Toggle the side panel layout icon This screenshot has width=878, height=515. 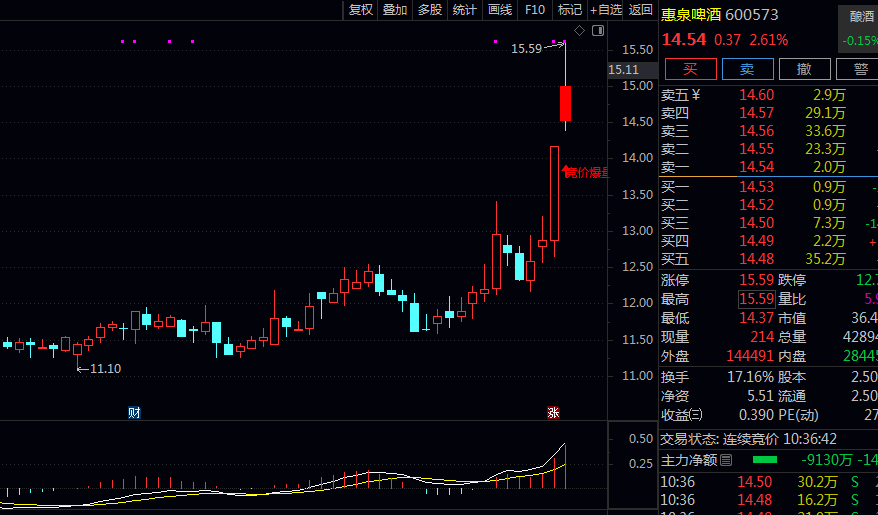coord(598,30)
